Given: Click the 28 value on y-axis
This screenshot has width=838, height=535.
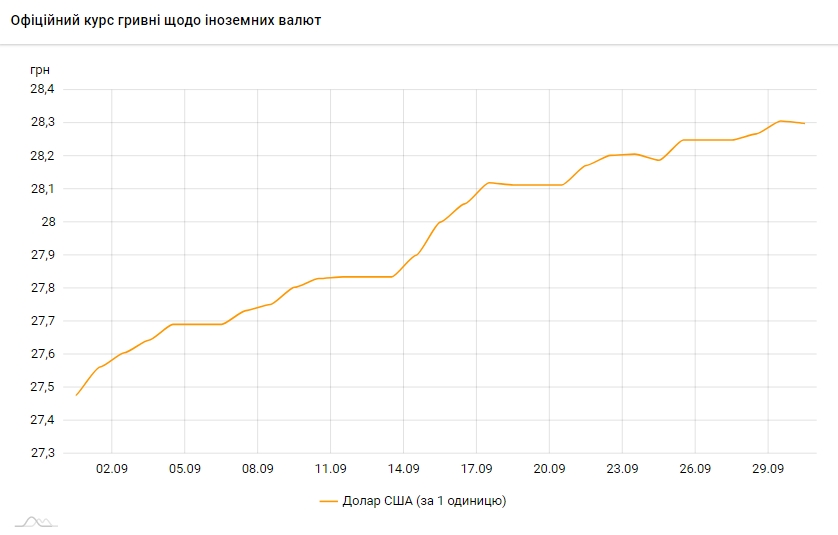Looking at the screenshot, I should point(47,222).
